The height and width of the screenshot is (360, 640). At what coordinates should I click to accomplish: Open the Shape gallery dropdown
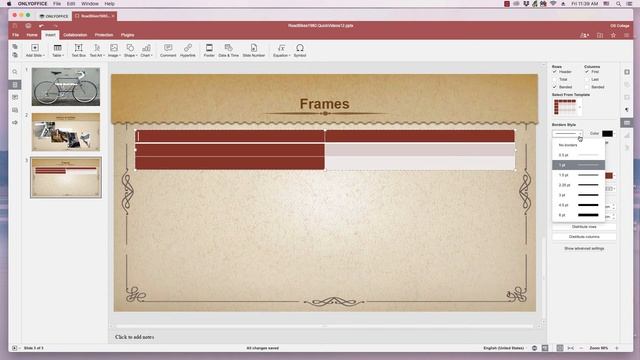click(136, 56)
